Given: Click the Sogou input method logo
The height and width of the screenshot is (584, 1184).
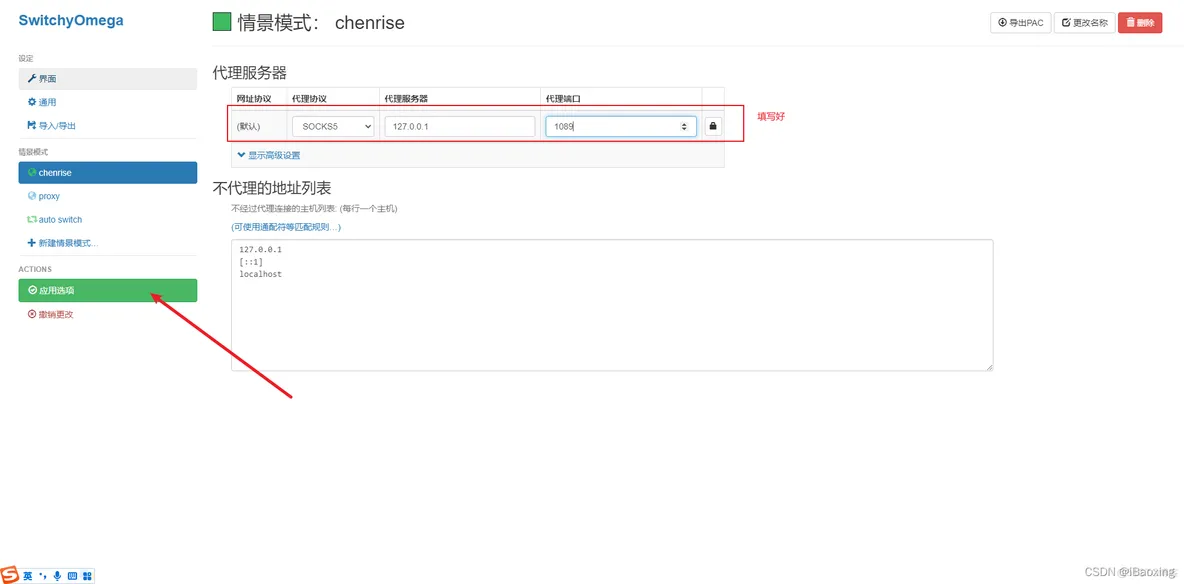Looking at the screenshot, I should point(9,575).
